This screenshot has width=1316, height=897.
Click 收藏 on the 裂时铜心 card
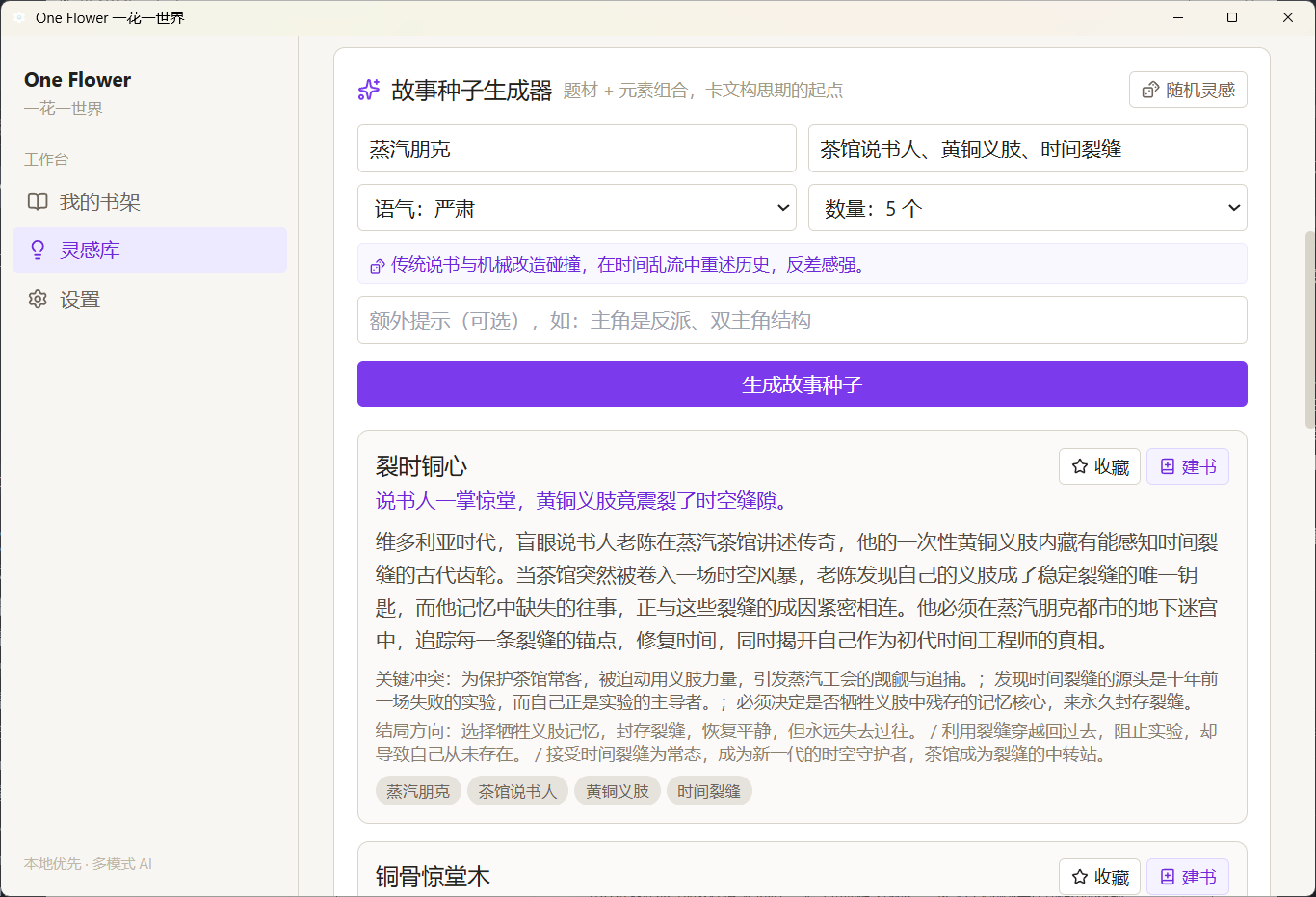pyautogui.click(x=1099, y=466)
